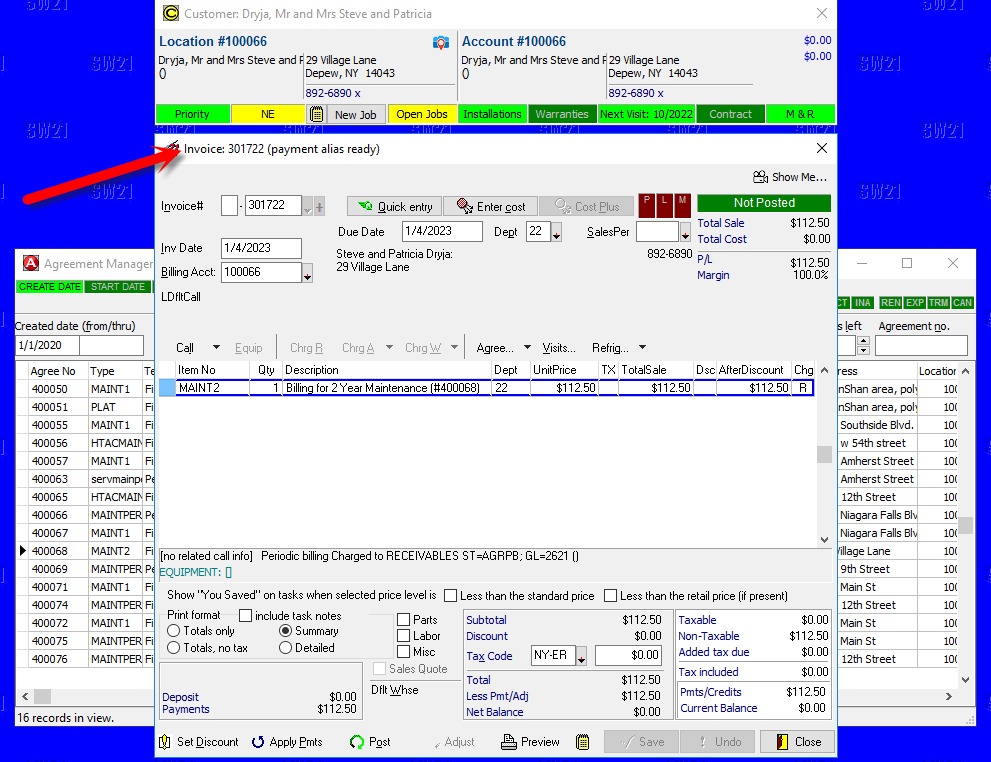Click the dark red P indicator box
This screenshot has width=991, height=762.
(x=647, y=202)
